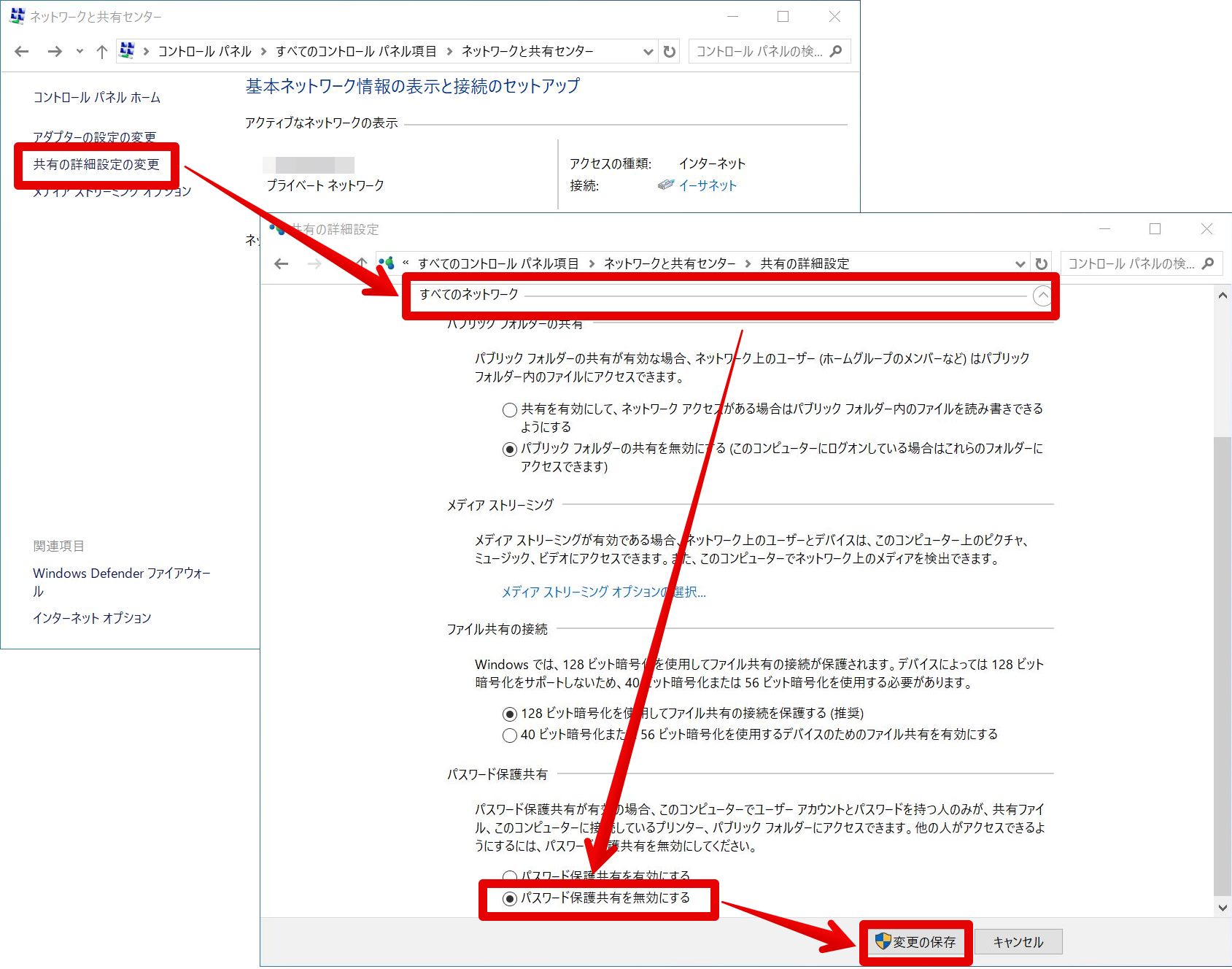Minimize the 共有の詳細設定 window
The width and height of the screenshot is (1232, 969).
(x=1104, y=229)
